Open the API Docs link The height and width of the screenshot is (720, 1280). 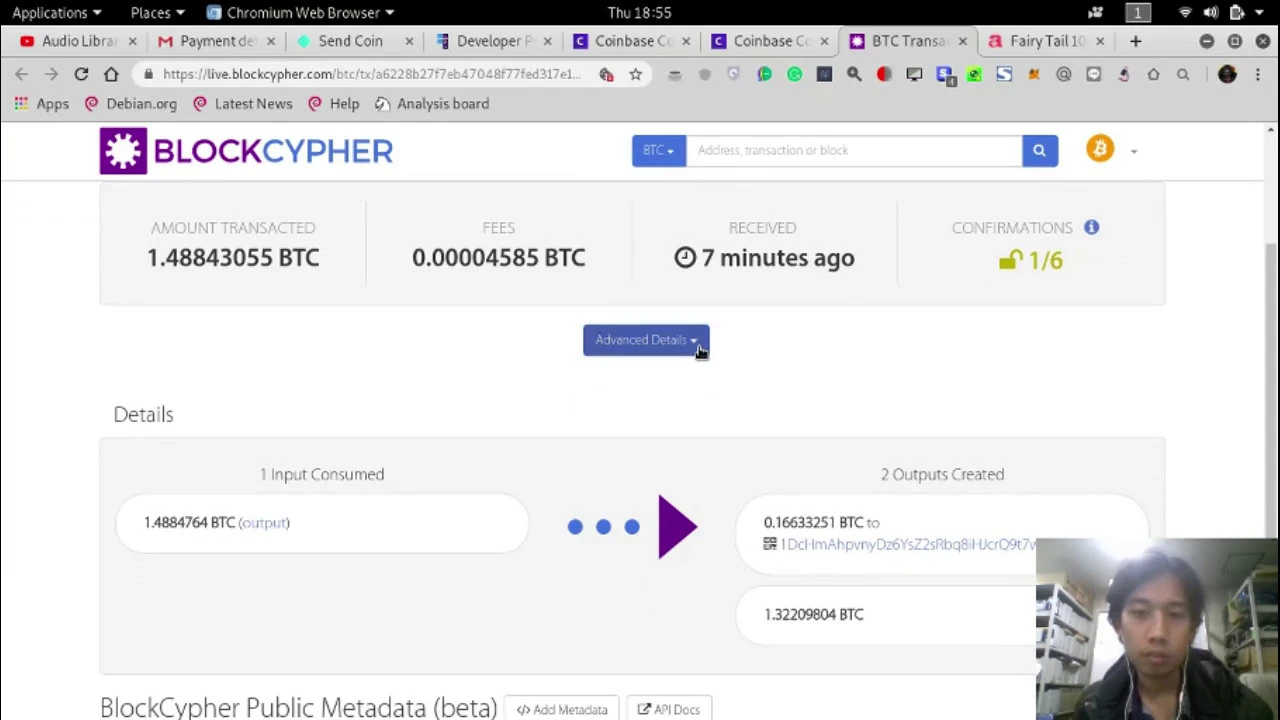[669, 709]
